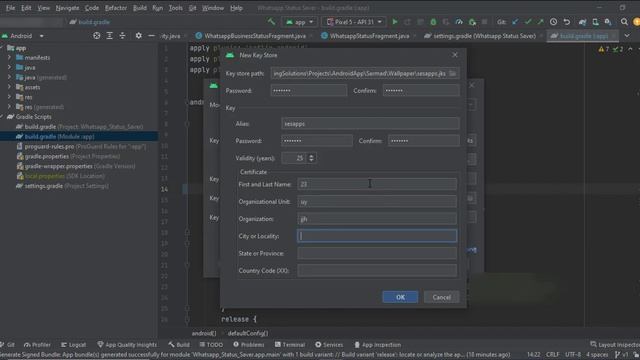Click Cancel in New Key Store dialog
Image resolution: width=640 pixels, height=360 pixels.
click(x=441, y=297)
